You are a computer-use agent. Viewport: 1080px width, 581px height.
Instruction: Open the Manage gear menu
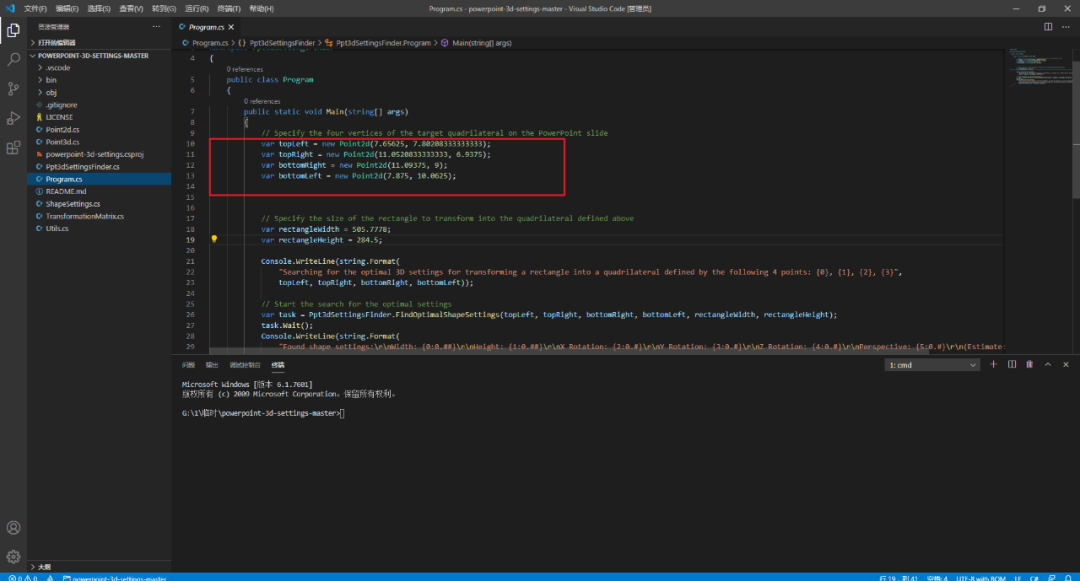pyautogui.click(x=13, y=557)
